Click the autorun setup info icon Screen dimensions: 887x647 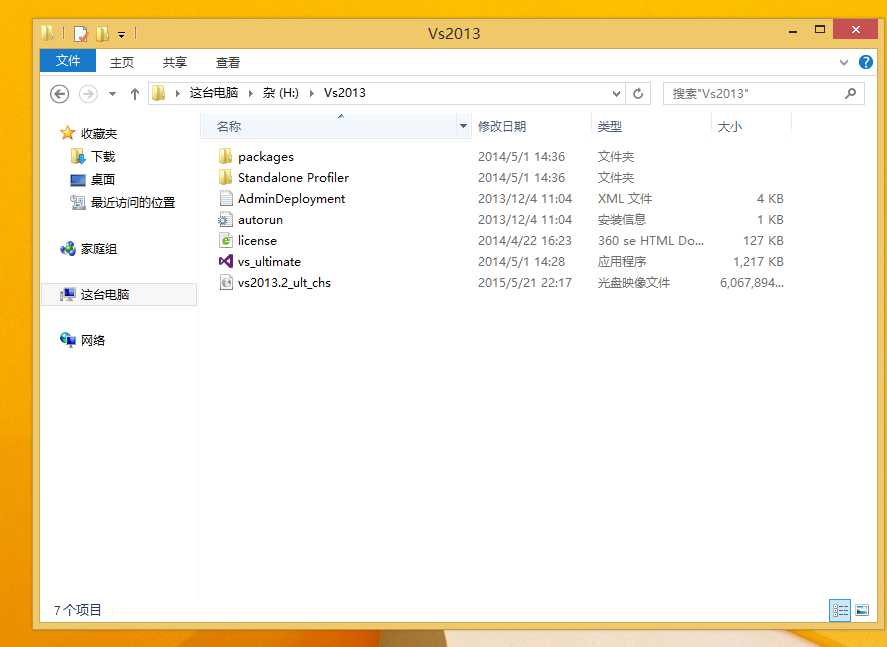point(225,219)
